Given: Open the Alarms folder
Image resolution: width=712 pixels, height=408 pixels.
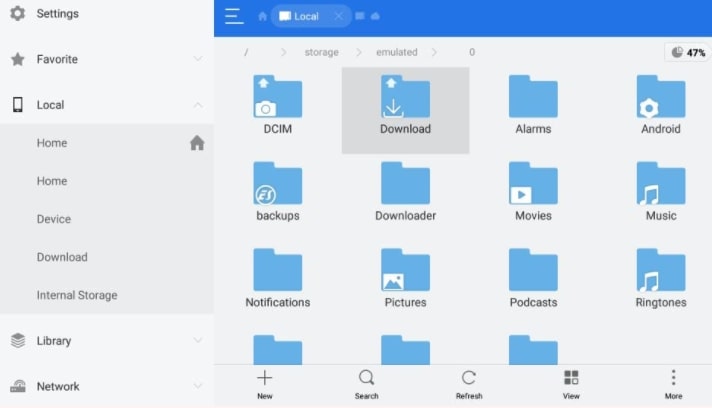Looking at the screenshot, I should (x=533, y=105).
